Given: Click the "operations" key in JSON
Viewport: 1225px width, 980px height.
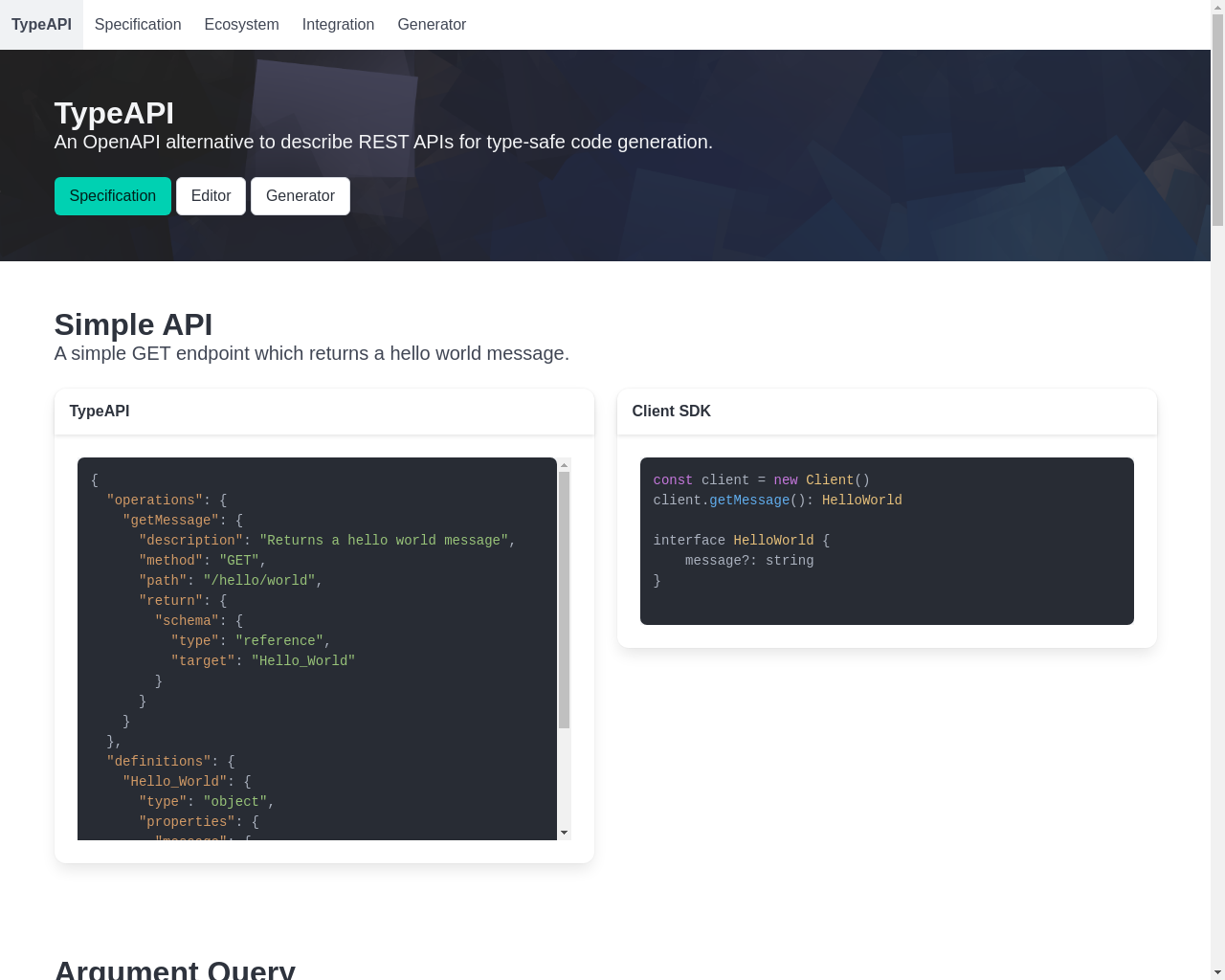Looking at the screenshot, I should click(155, 501).
